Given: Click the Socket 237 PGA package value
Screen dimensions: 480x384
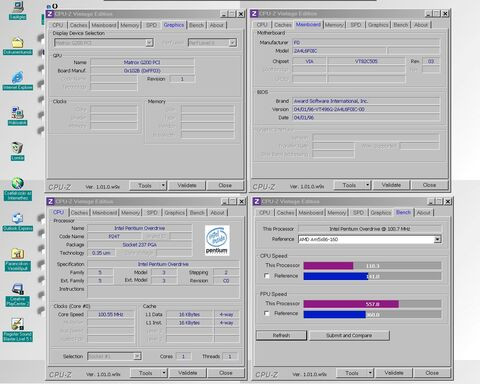Looking at the screenshot, I should 140,245.
